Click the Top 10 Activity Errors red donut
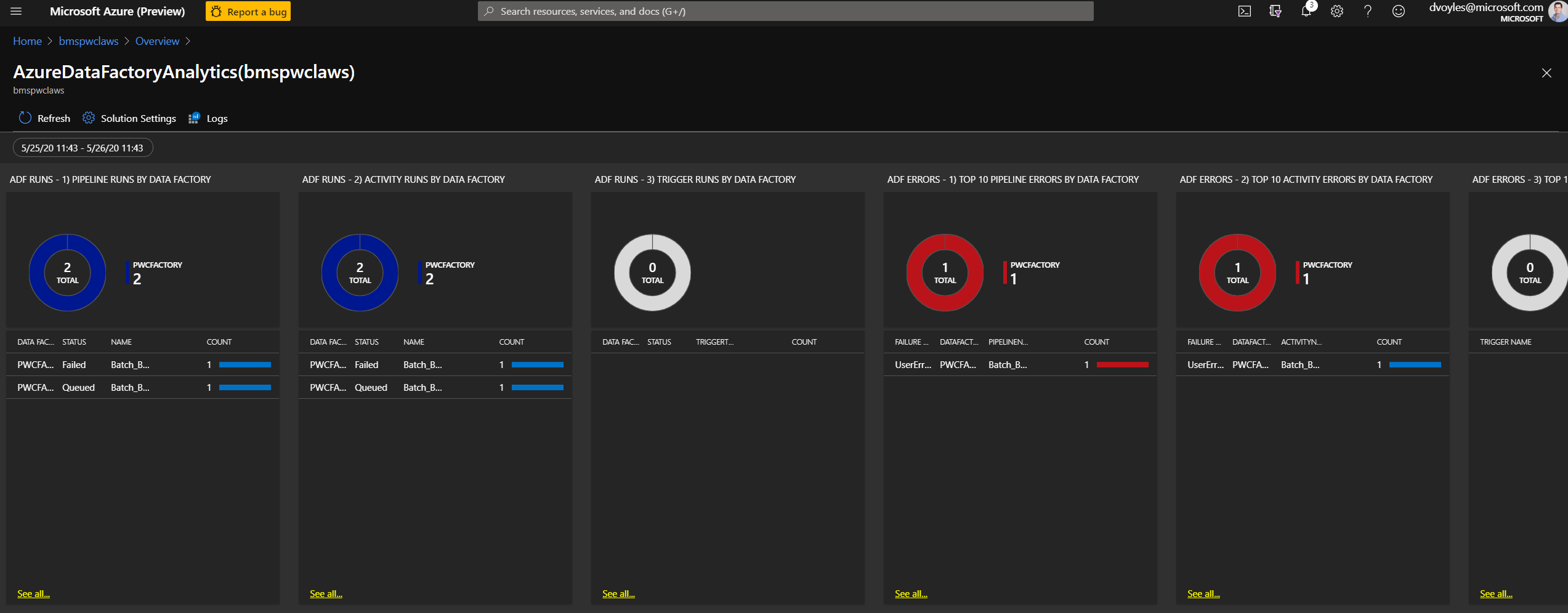This screenshot has width=1568, height=613. (x=1237, y=272)
